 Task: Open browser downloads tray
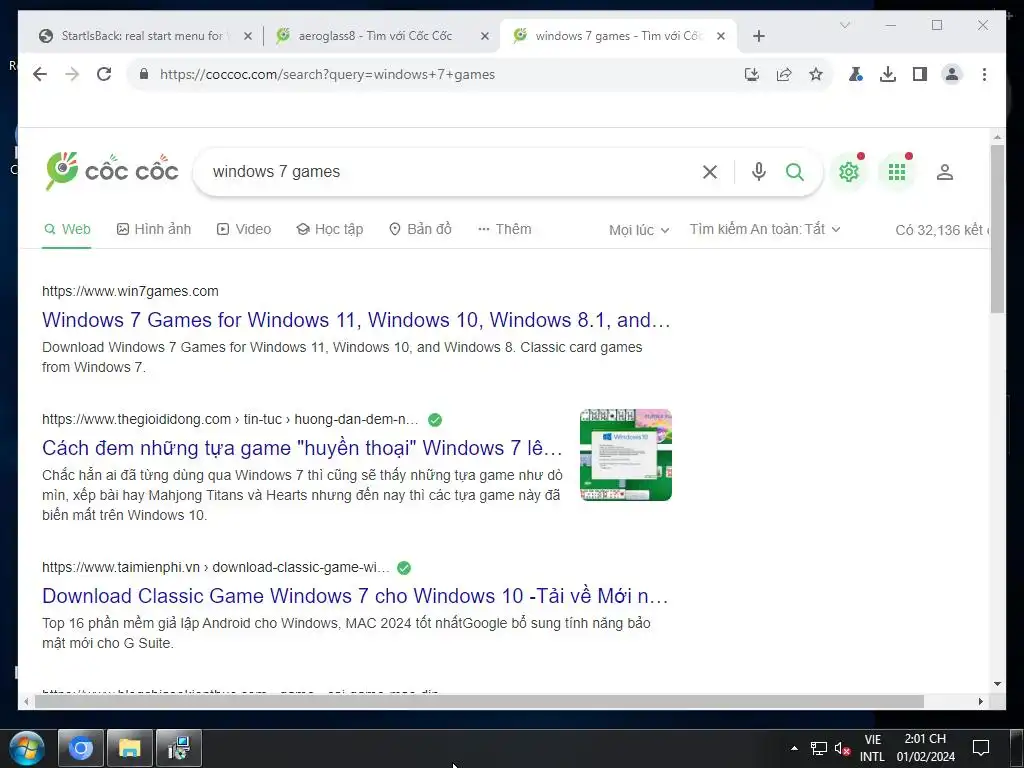[x=888, y=74]
